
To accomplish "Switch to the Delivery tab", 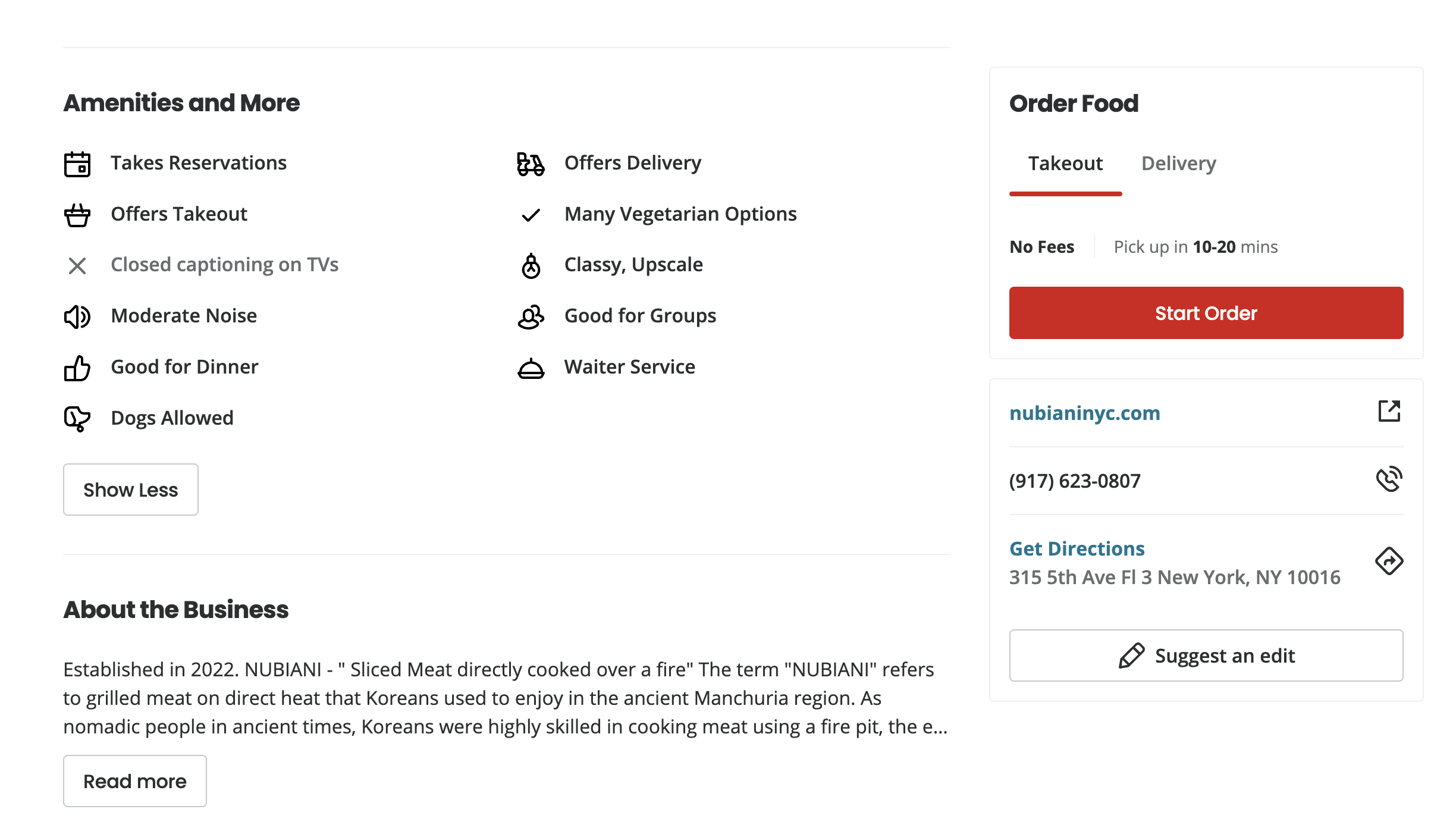I will 1178,164.
